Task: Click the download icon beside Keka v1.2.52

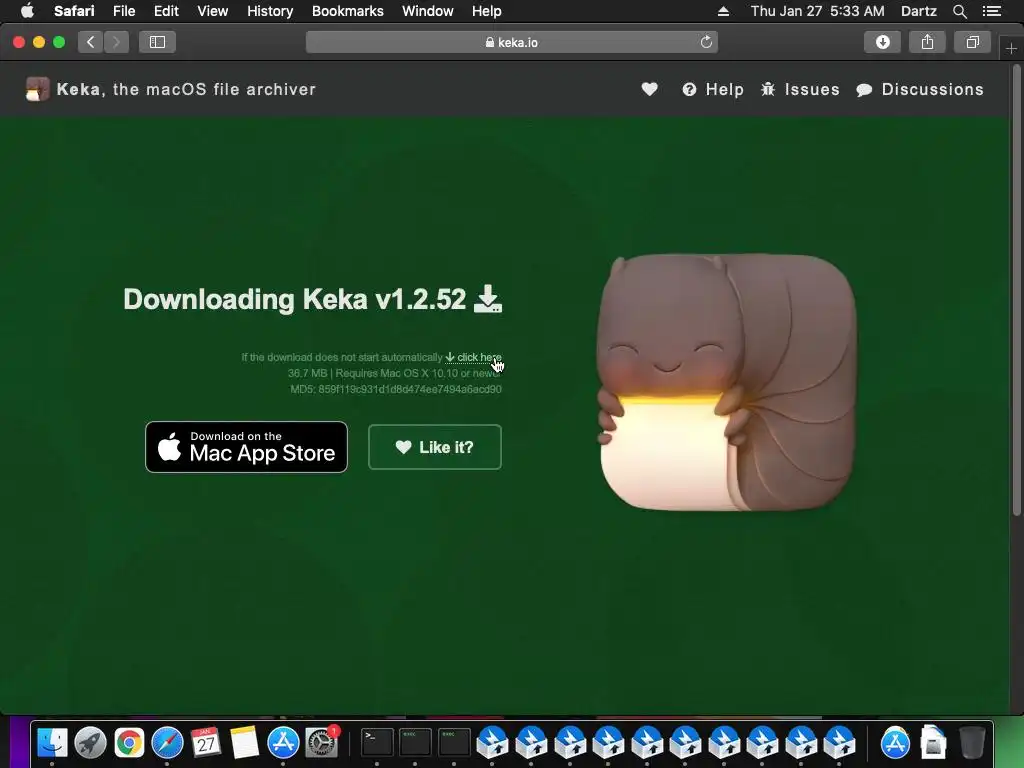Action: click(488, 299)
